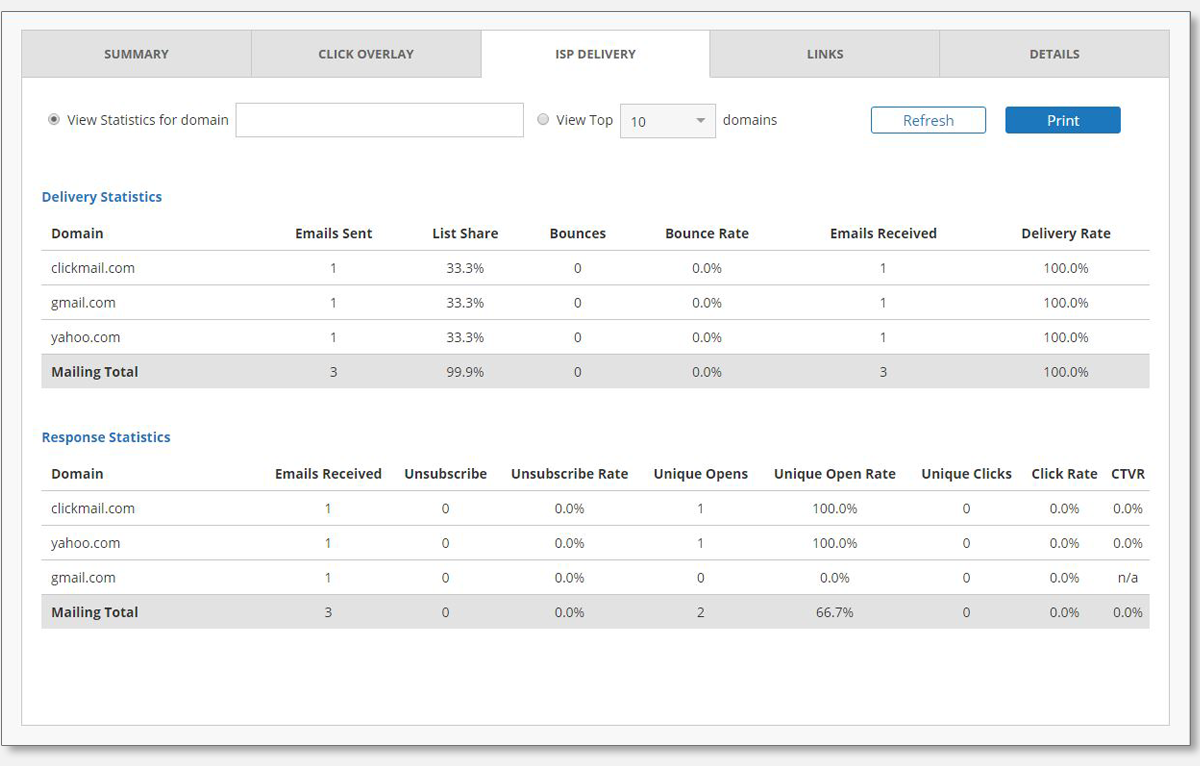Select View Statistics for domain radio button

point(54,119)
